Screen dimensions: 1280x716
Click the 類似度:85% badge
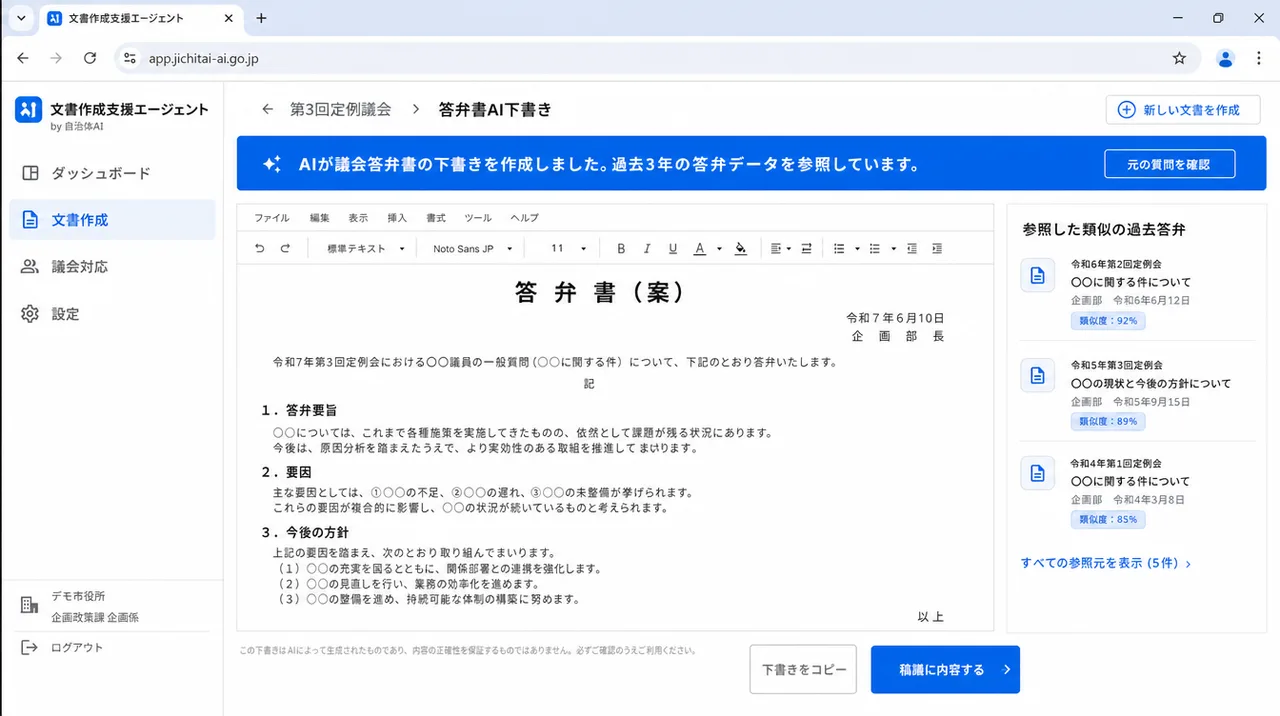coord(1108,519)
